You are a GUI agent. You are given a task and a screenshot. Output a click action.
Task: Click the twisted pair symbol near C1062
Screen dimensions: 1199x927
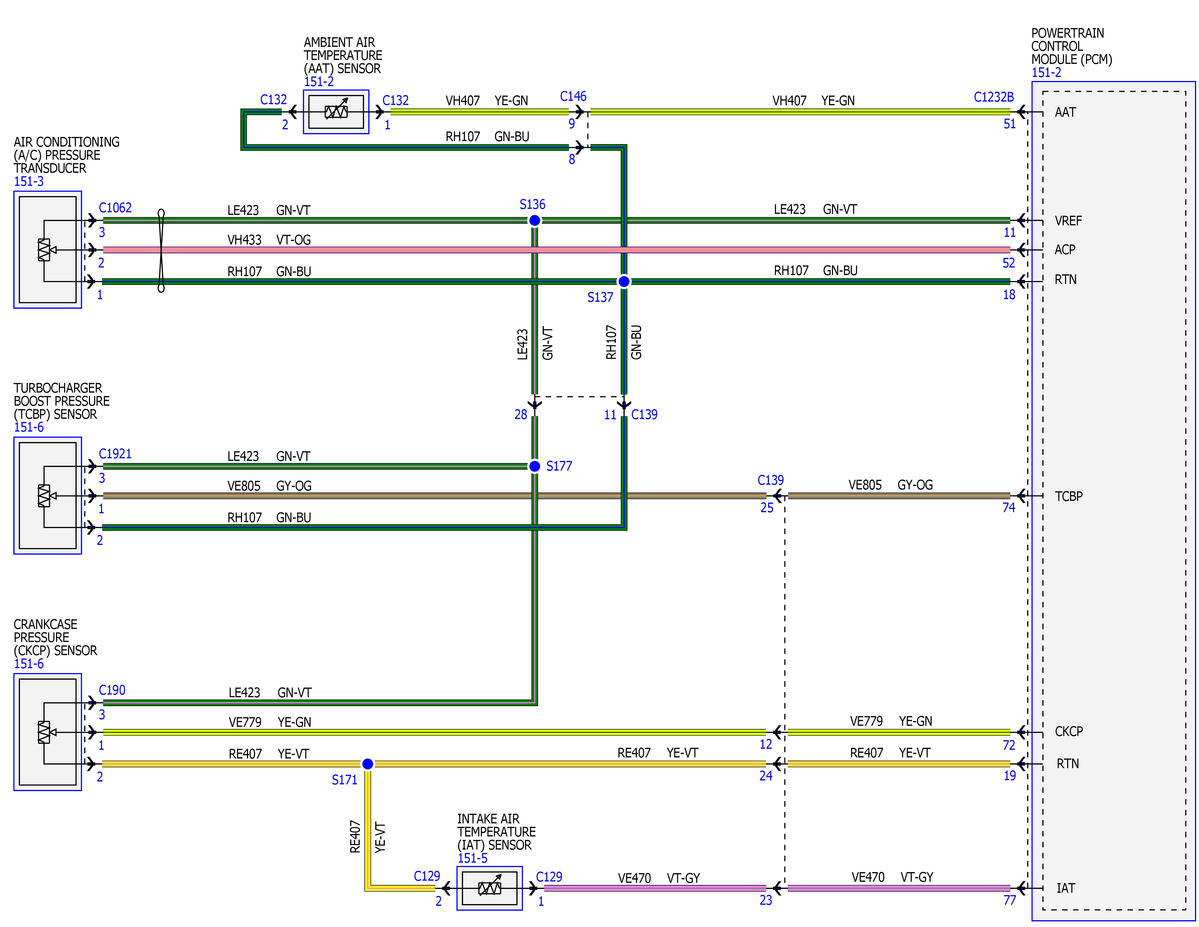[161, 250]
